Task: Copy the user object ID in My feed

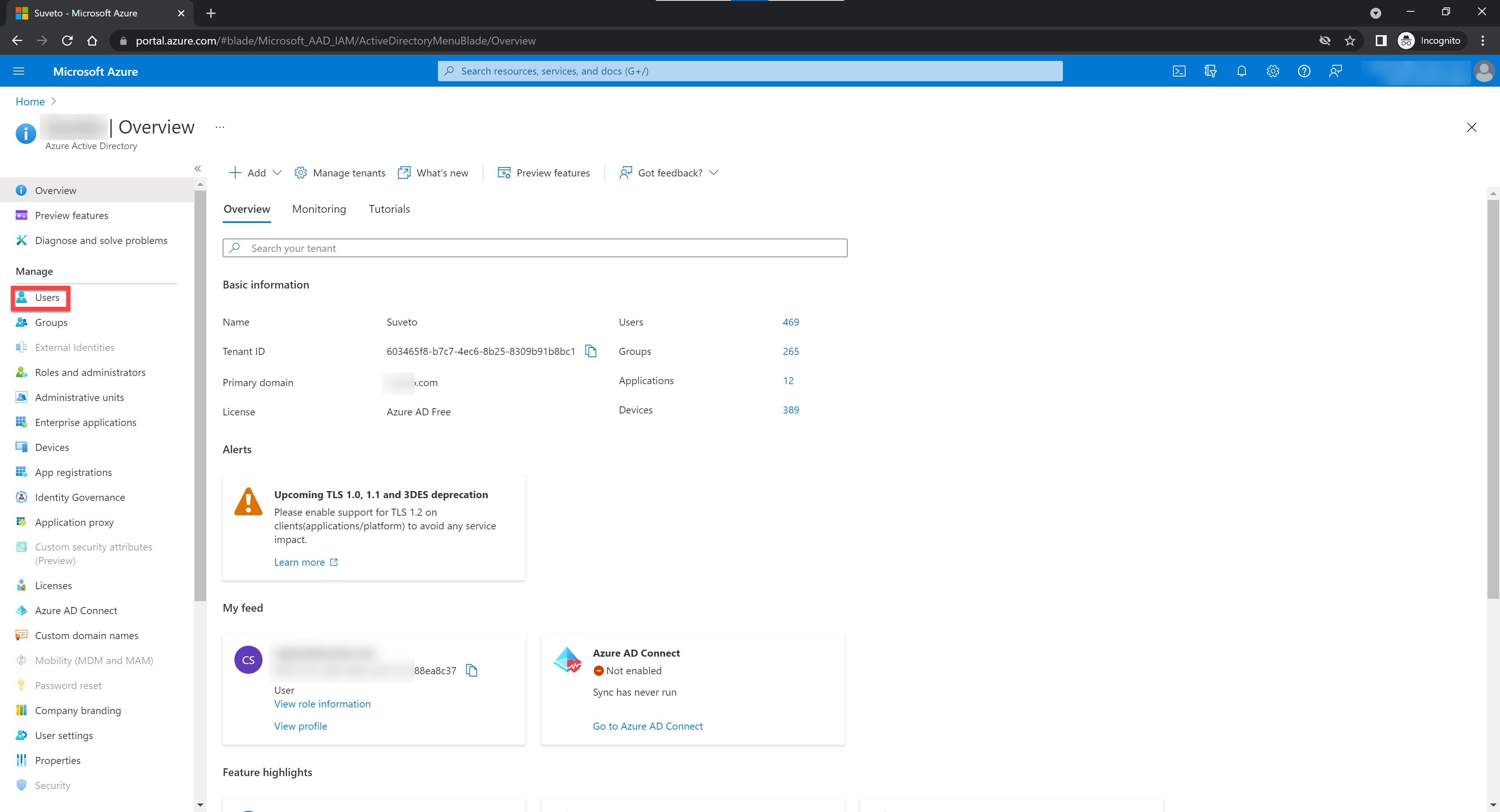Action: [471, 671]
